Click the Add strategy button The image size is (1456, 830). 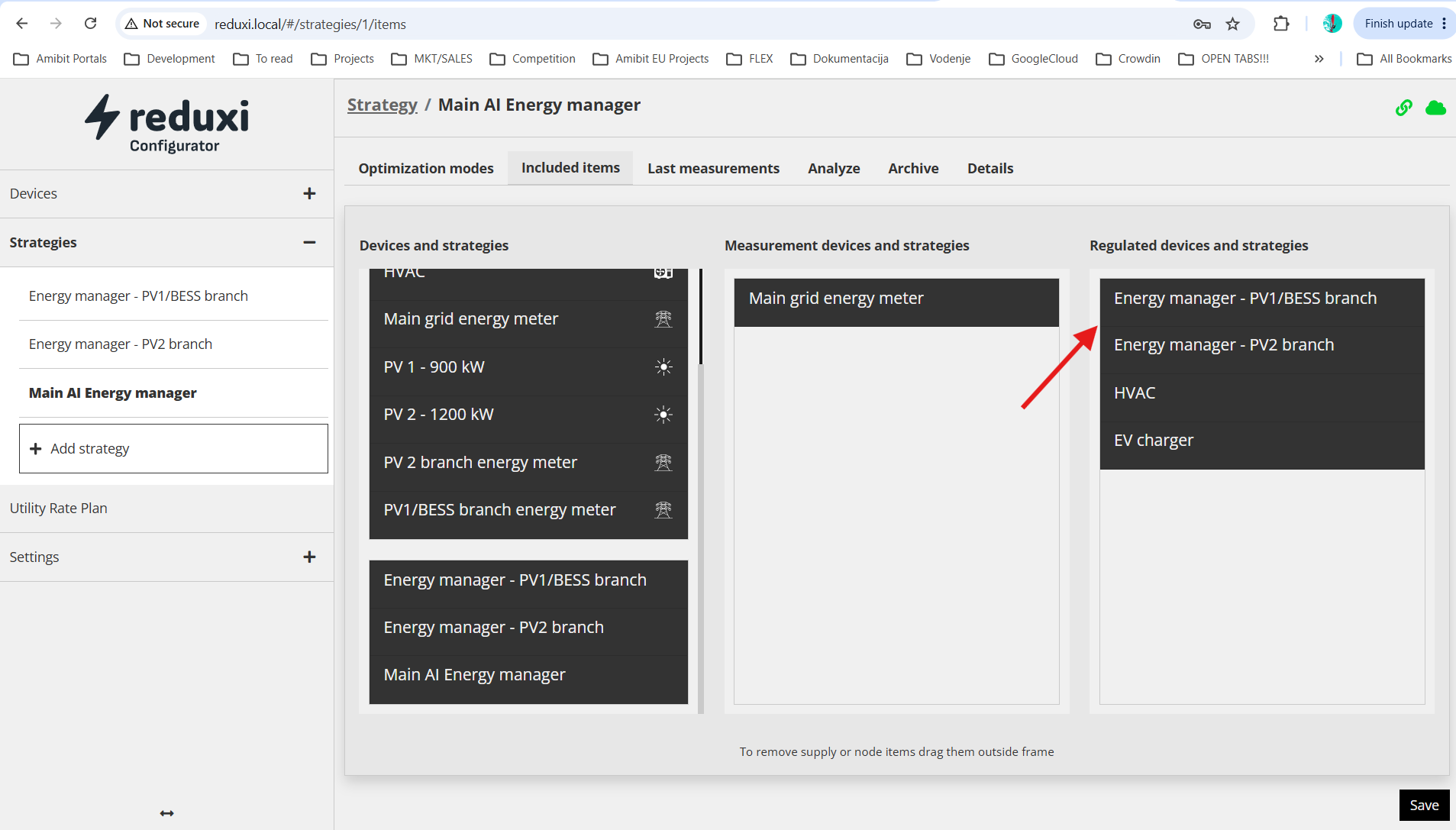click(x=173, y=449)
